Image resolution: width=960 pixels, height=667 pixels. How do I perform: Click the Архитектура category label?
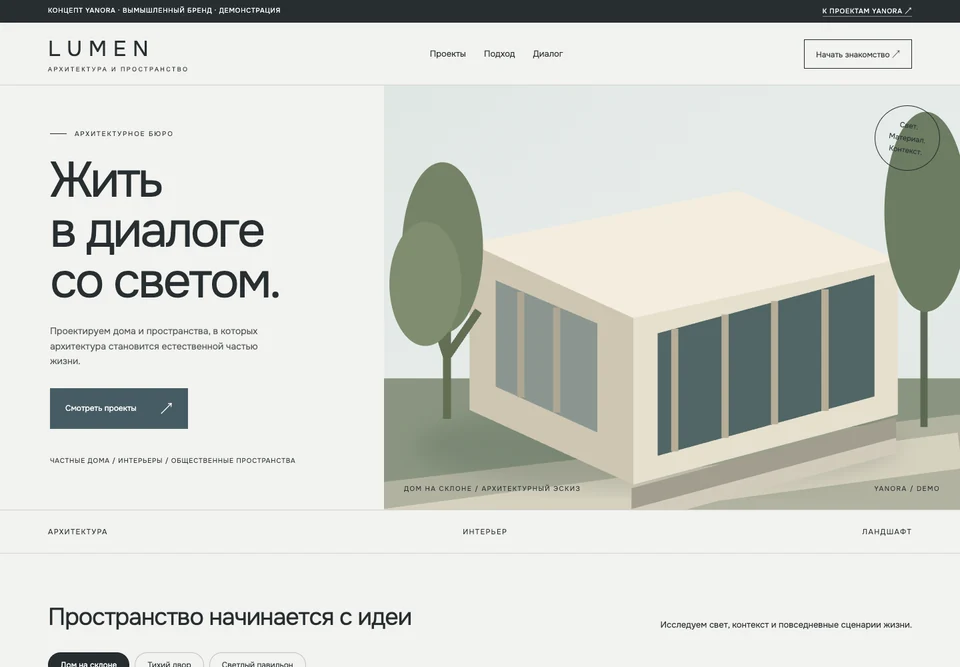(x=78, y=532)
